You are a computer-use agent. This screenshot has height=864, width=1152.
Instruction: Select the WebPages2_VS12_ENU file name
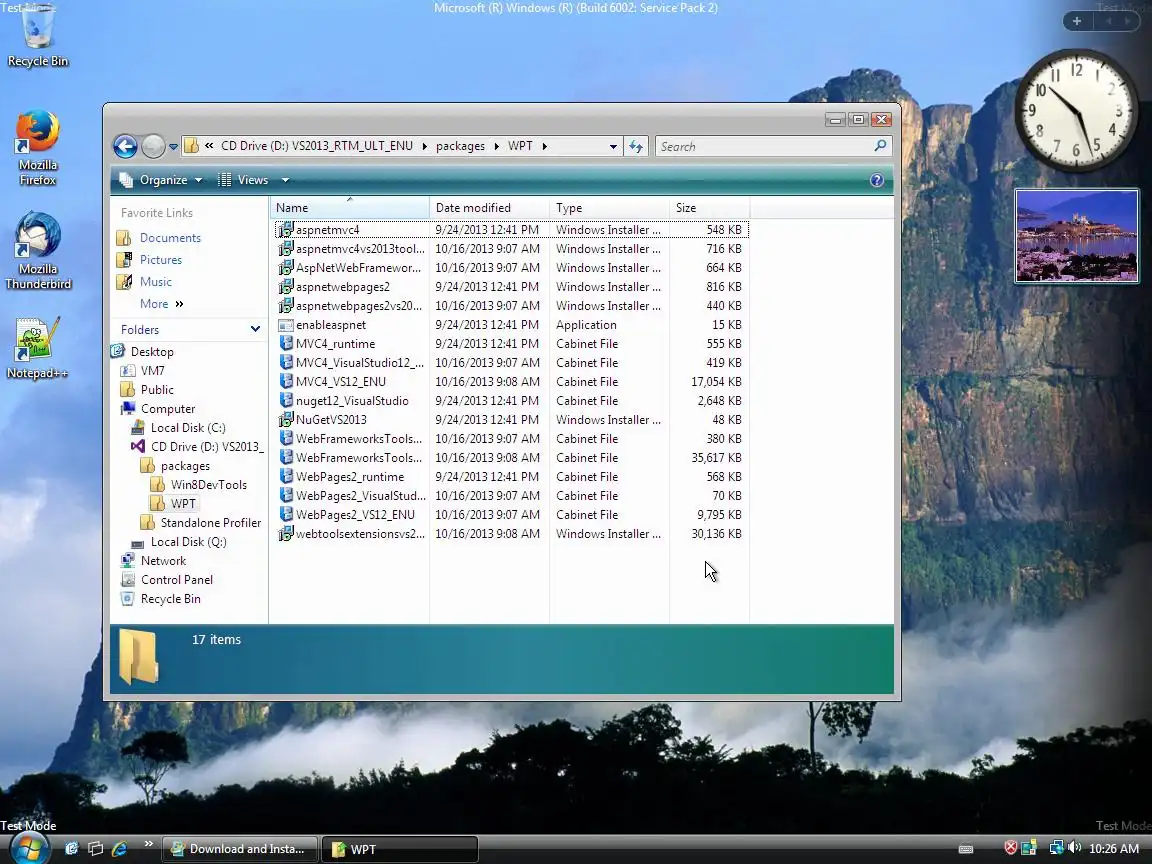355,514
